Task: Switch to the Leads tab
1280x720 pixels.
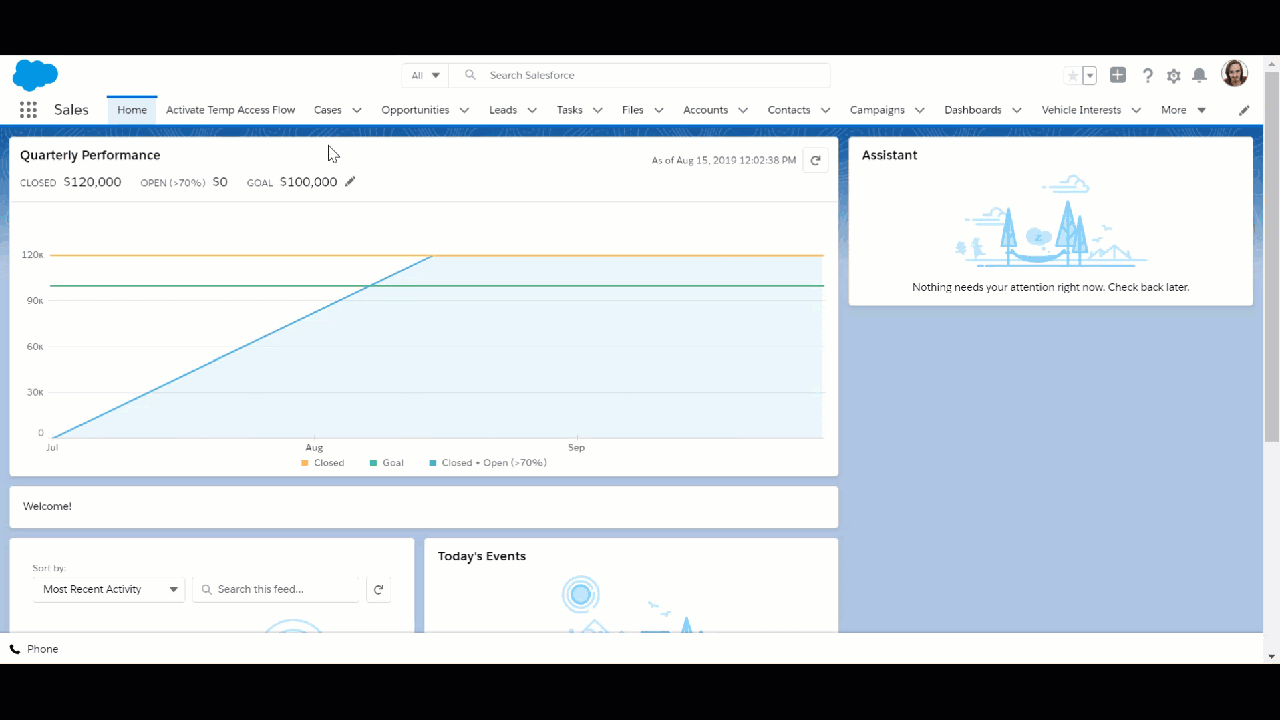Action: click(503, 110)
